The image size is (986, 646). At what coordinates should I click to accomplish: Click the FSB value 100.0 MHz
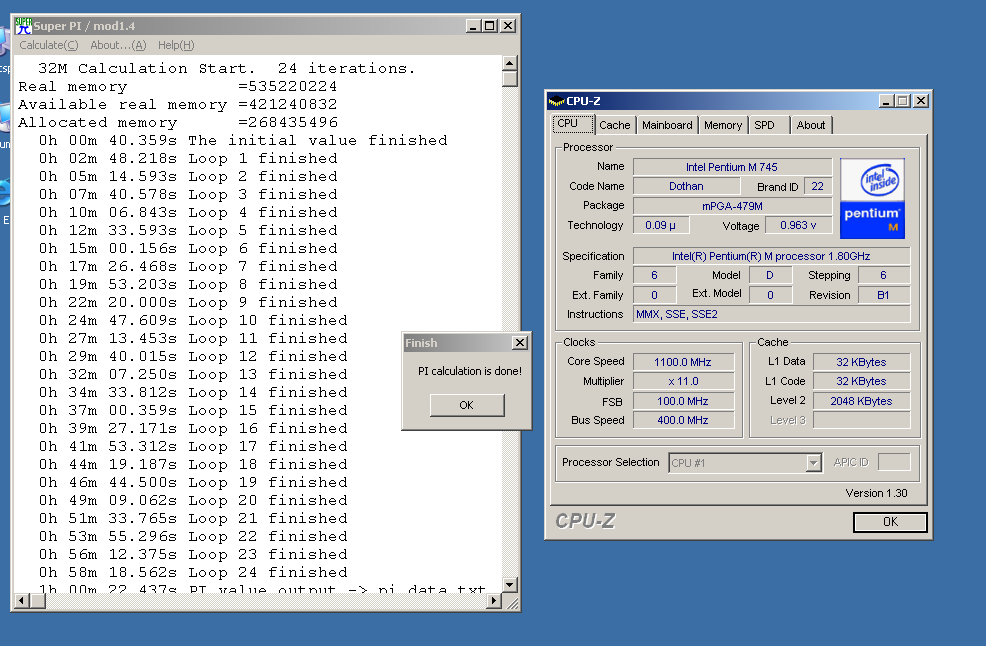point(683,401)
